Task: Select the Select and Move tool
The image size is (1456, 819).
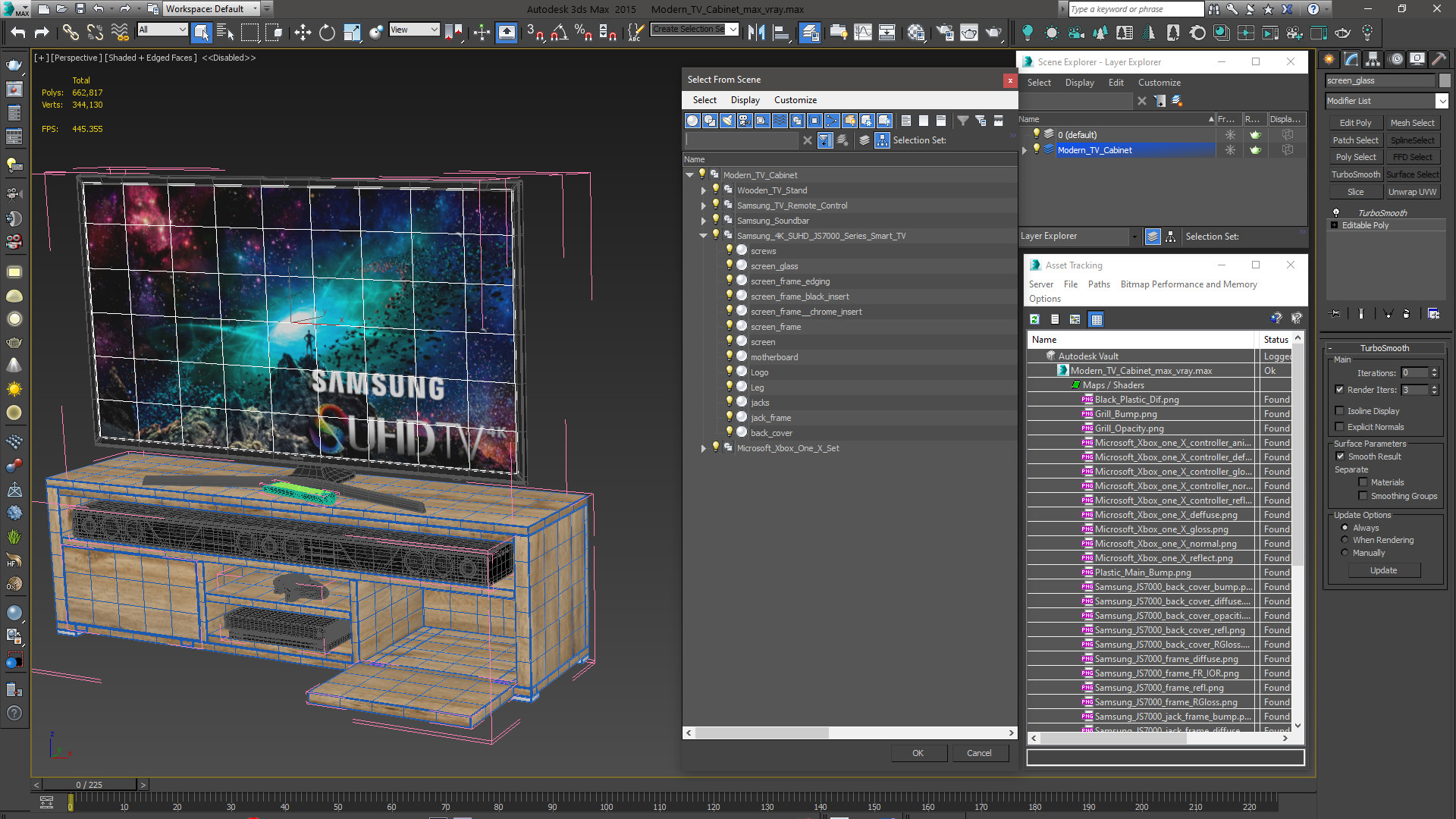Action: pos(303,32)
